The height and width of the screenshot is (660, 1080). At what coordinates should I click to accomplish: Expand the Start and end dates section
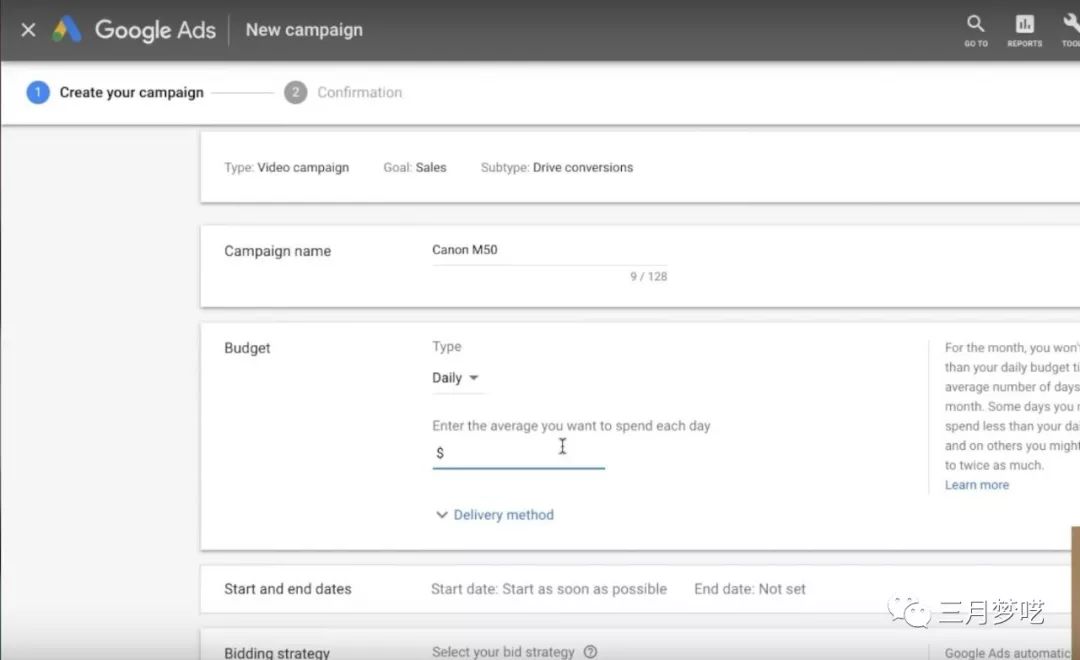click(288, 589)
